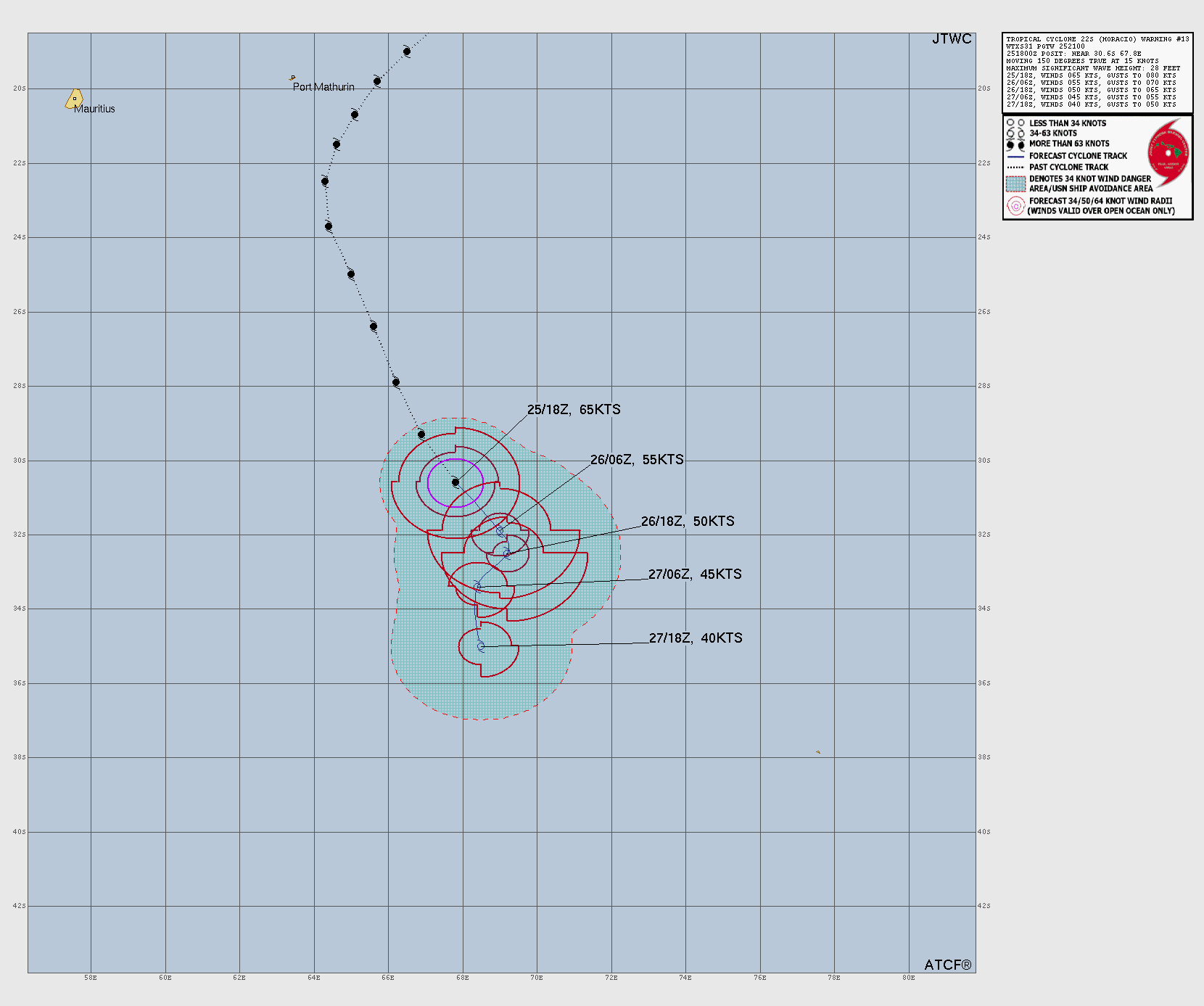The height and width of the screenshot is (1006, 1204).
Task: Click the "MORE THAN 63 KNOTS" legend entry
Action: click(1069, 144)
